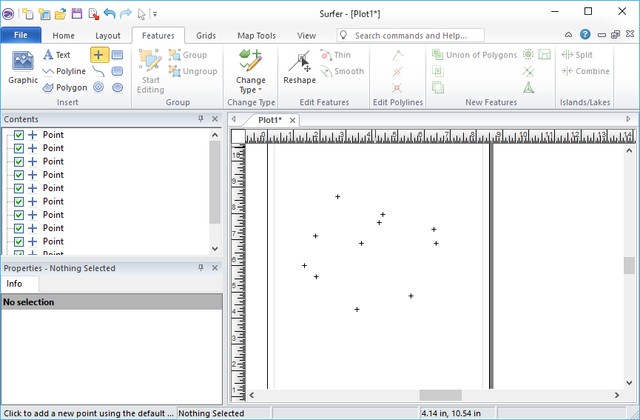640x420 pixels.
Task: Close the Contents panel
Action: click(215, 119)
